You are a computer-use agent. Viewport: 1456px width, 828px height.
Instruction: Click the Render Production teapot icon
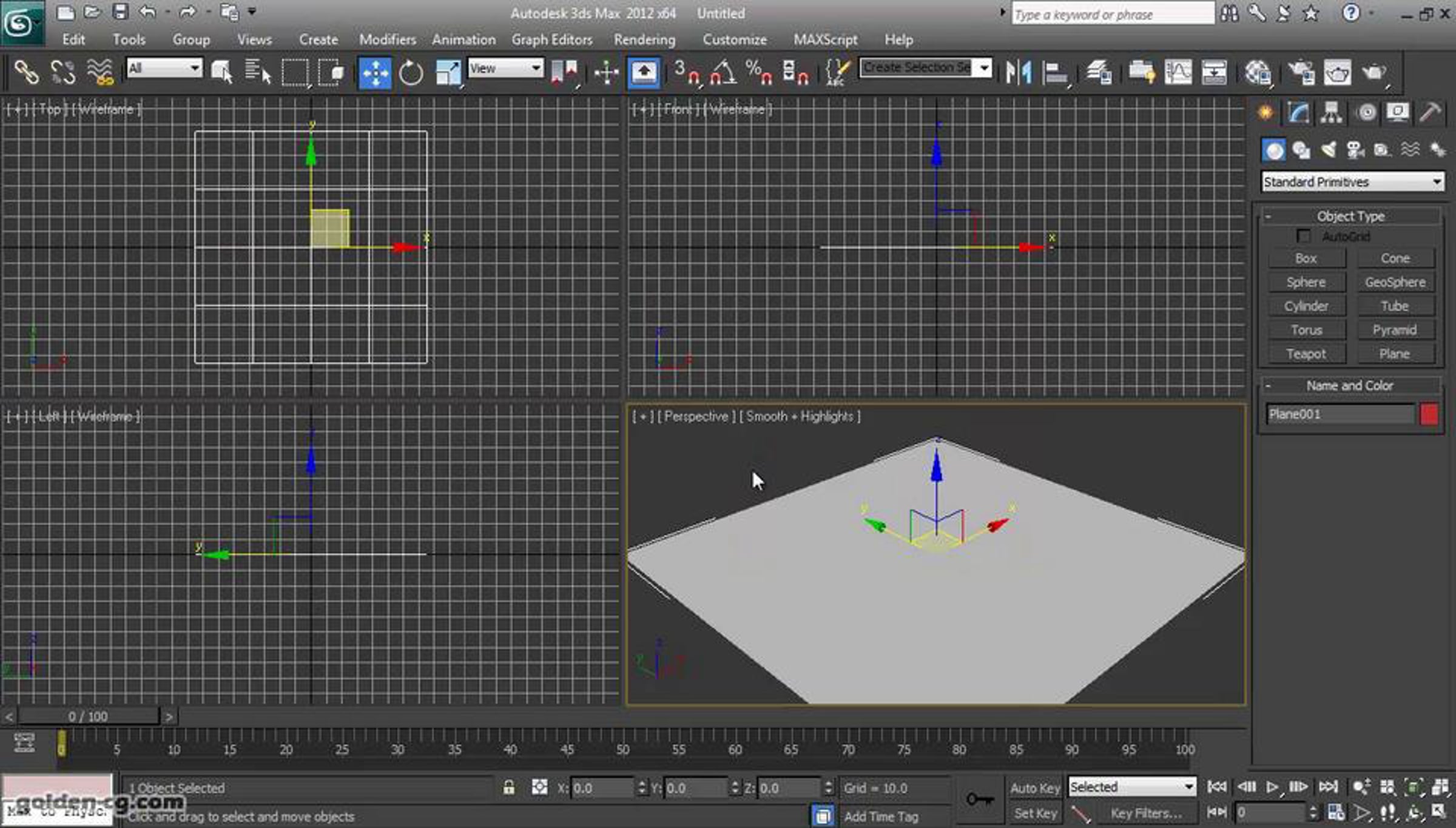(x=1374, y=73)
